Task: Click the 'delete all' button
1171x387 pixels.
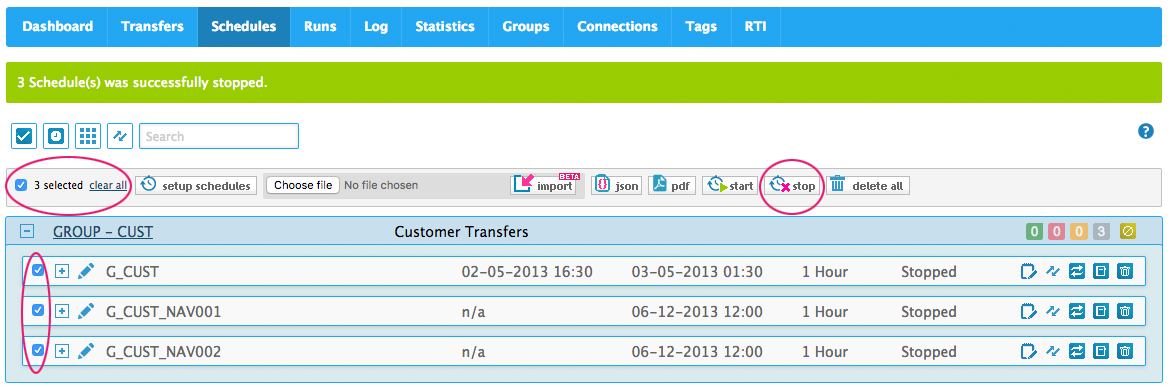Action: 868,185
